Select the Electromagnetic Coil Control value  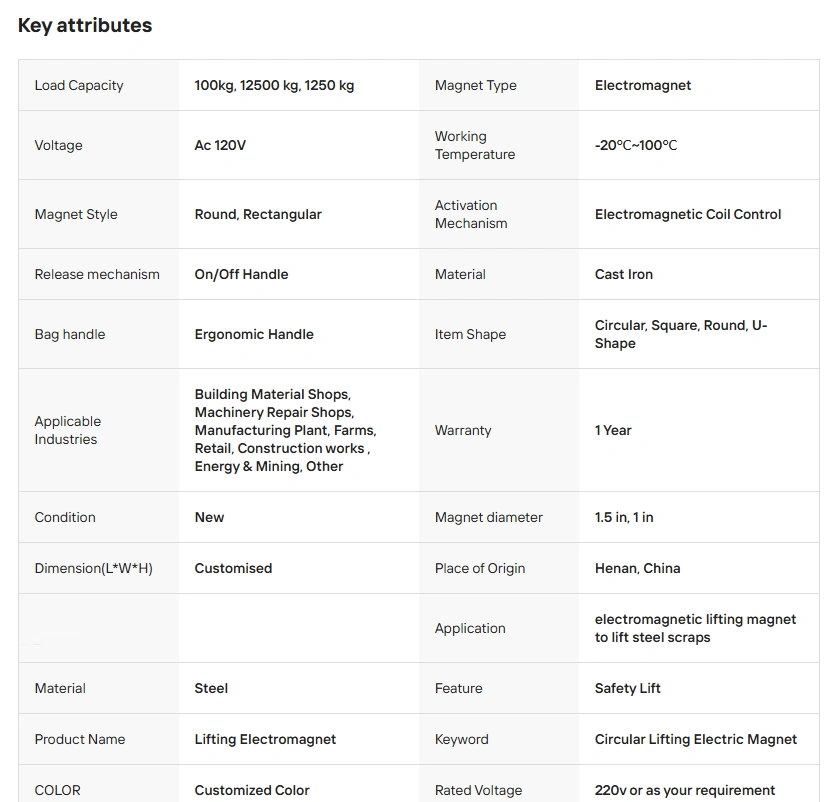point(688,214)
